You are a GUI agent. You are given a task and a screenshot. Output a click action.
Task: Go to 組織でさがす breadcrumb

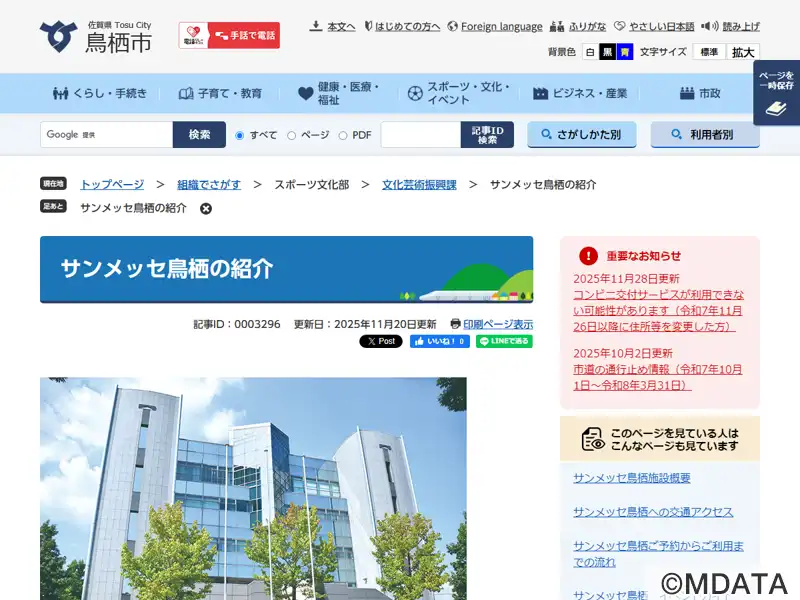click(x=209, y=185)
